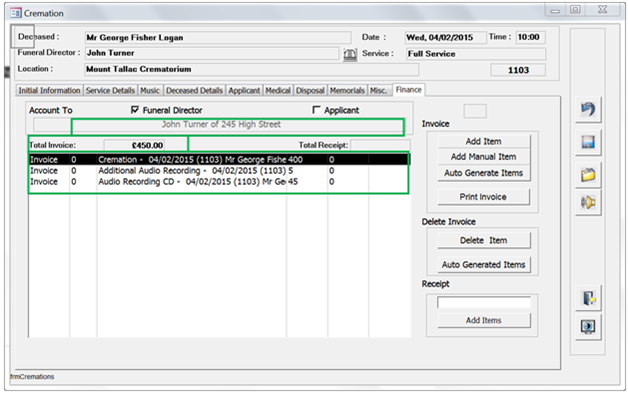Viewport: 628px width, 394px height.
Task: Click the Deceased name field
Action: (x=218, y=38)
